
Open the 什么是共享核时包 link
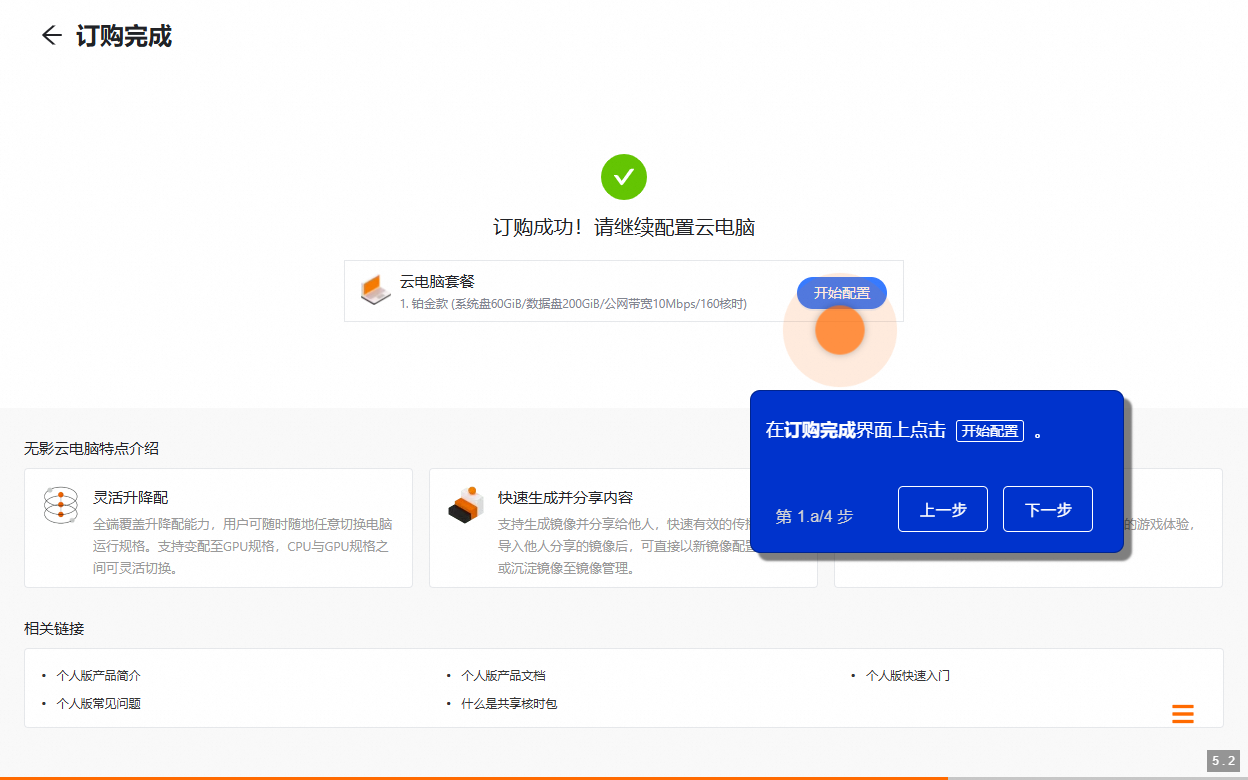pyautogui.click(x=508, y=704)
